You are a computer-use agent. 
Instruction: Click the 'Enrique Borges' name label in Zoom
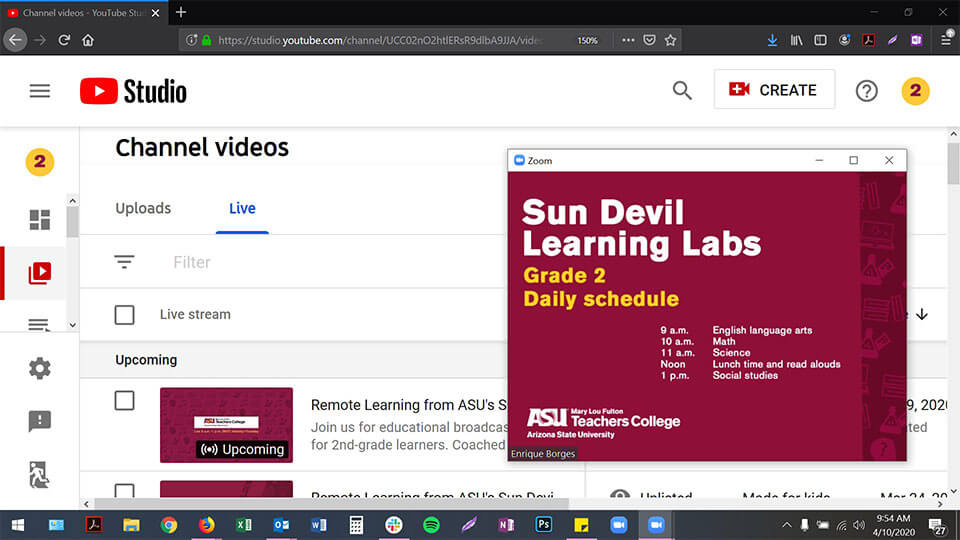tap(542, 454)
